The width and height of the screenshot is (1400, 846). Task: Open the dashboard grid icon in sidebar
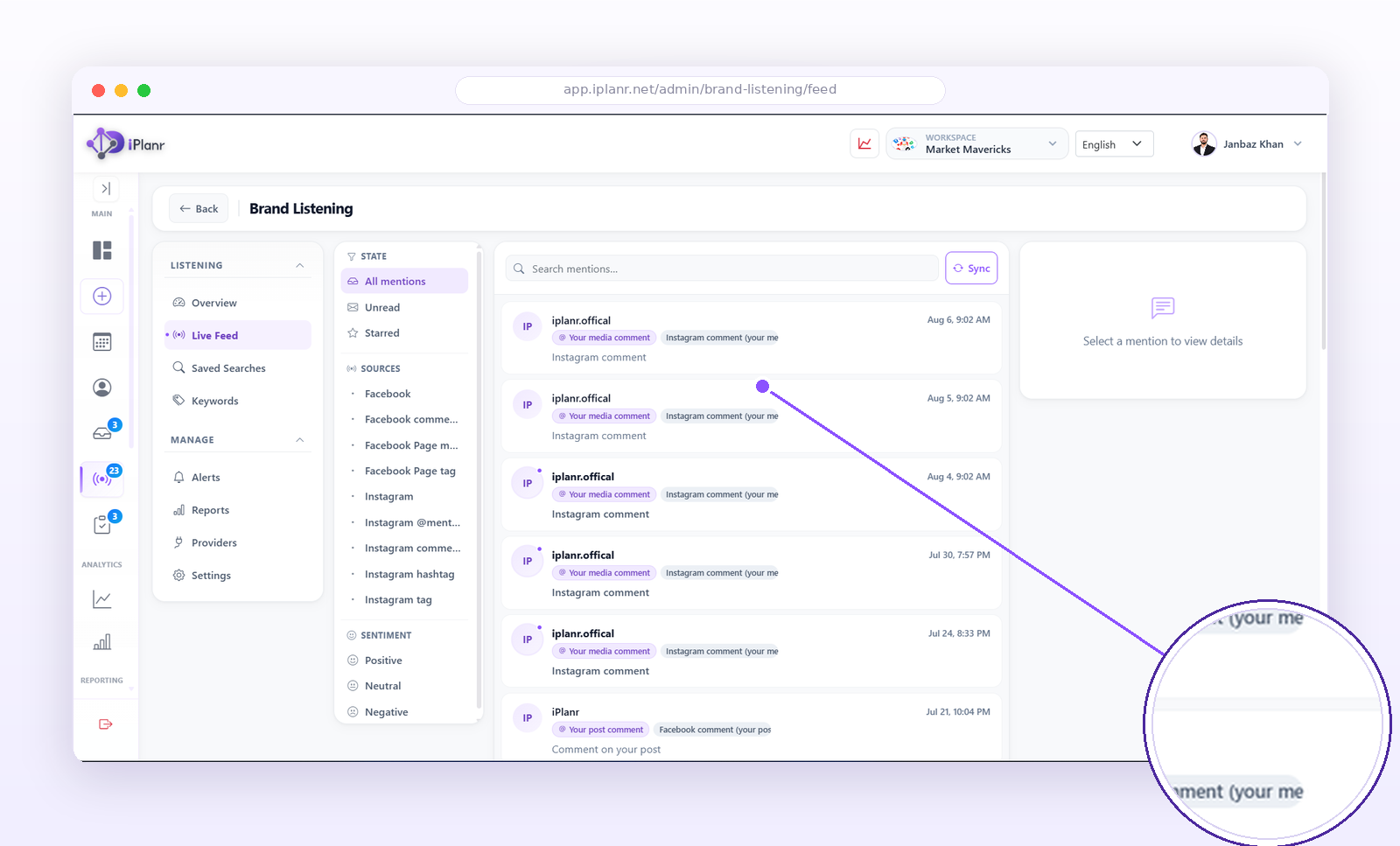tap(102, 250)
